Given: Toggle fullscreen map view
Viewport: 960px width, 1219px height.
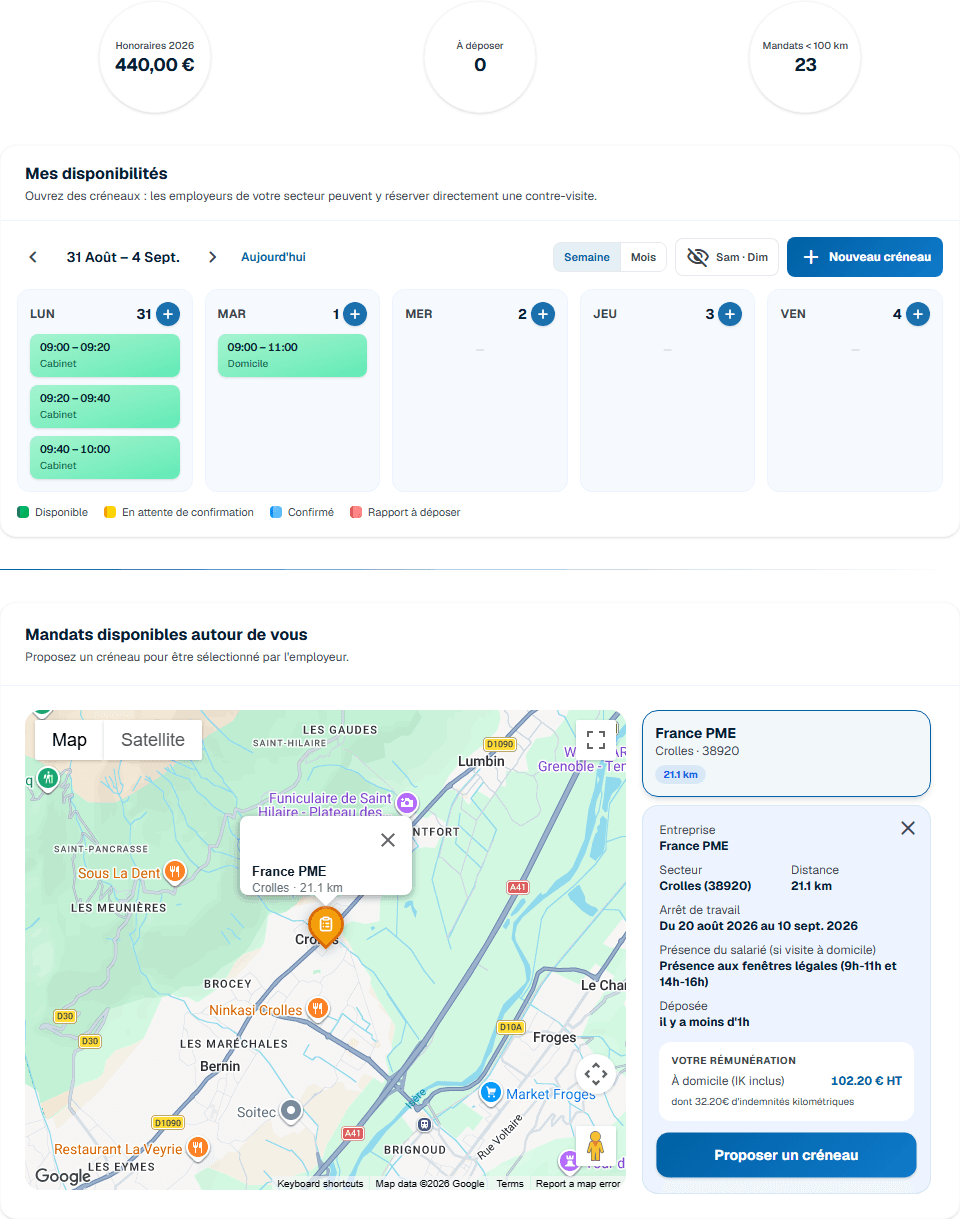Looking at the screenshot, I should (596, 740).
